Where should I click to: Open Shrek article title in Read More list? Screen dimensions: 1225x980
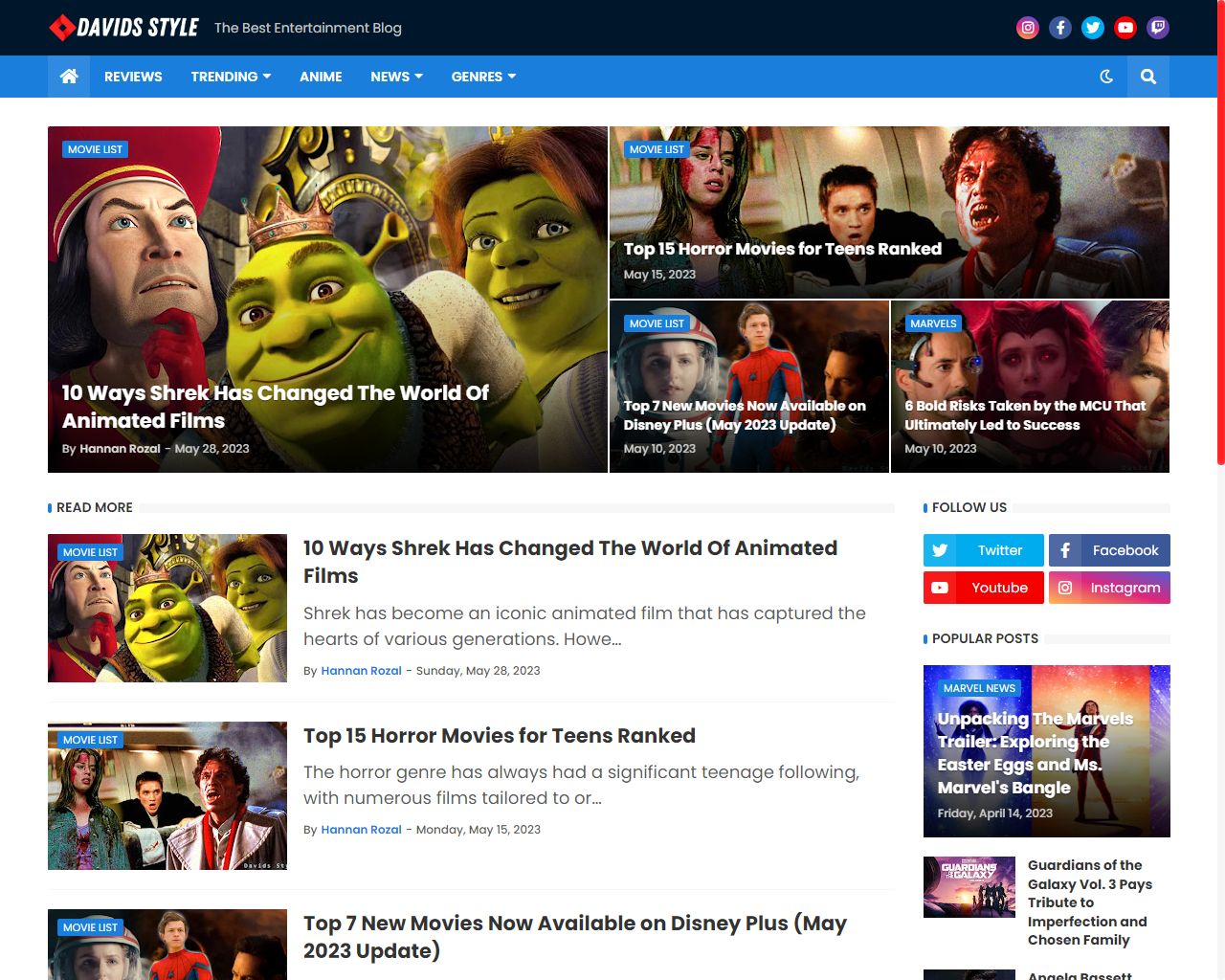(570, 562)
